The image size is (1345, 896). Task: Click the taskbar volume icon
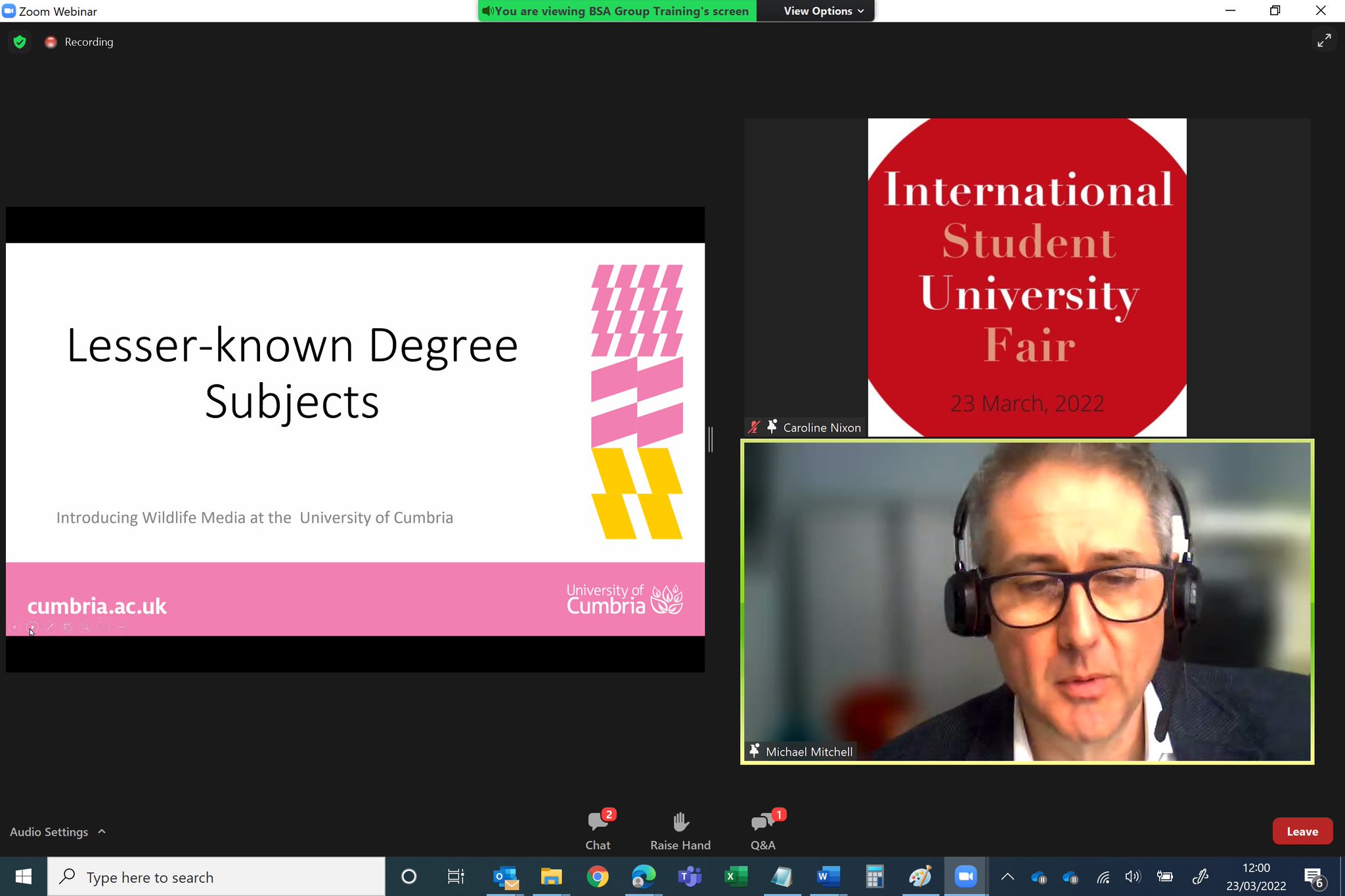point(1133,877)
